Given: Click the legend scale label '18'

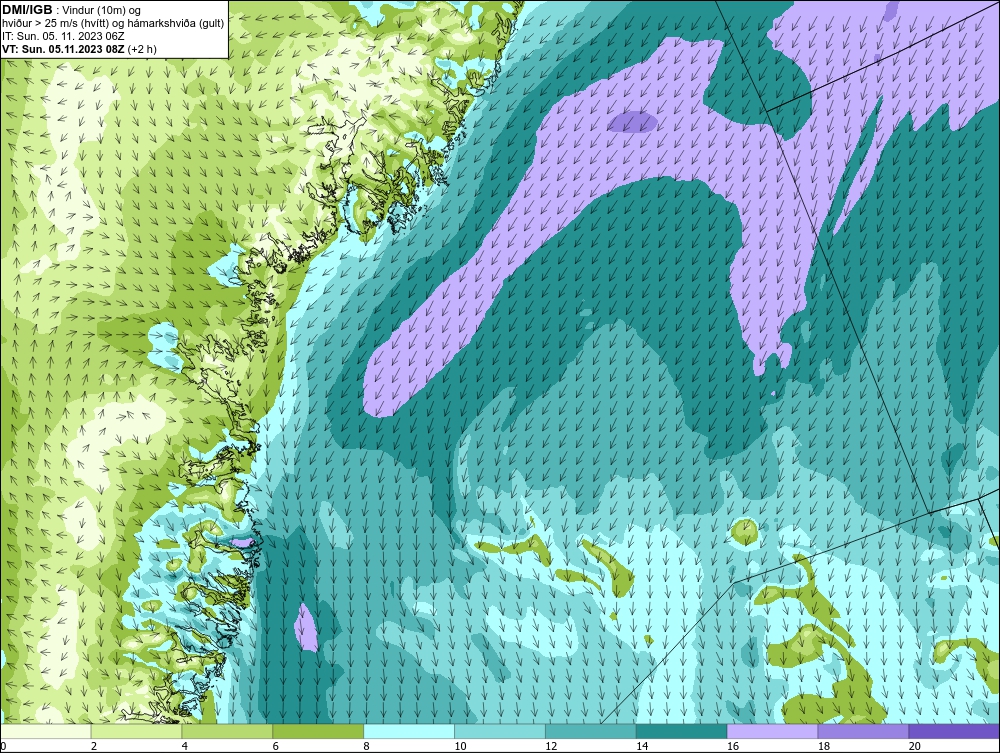Looking at the screenshot, I should 823,746.
